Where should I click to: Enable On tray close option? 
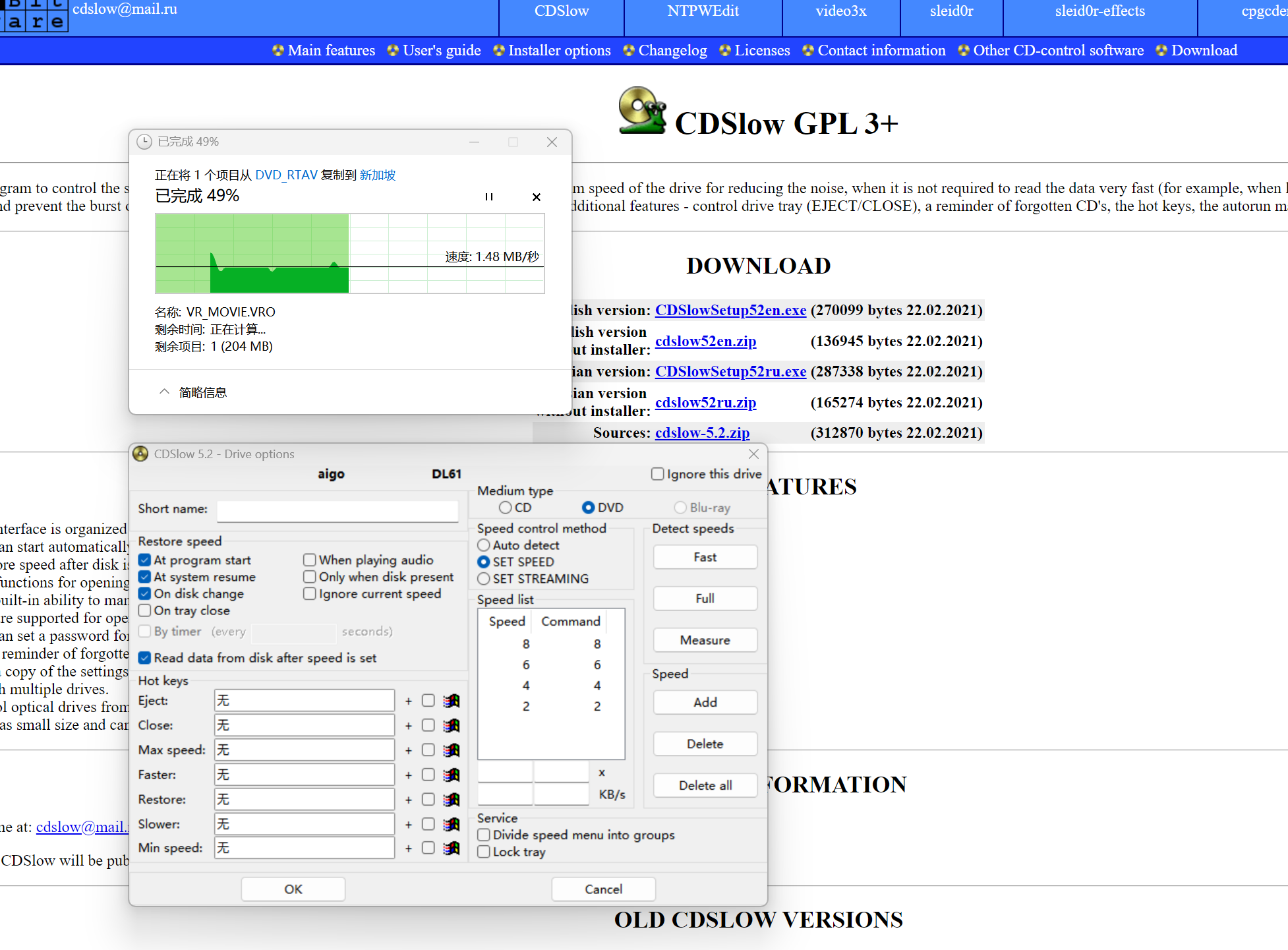[145, 610]
